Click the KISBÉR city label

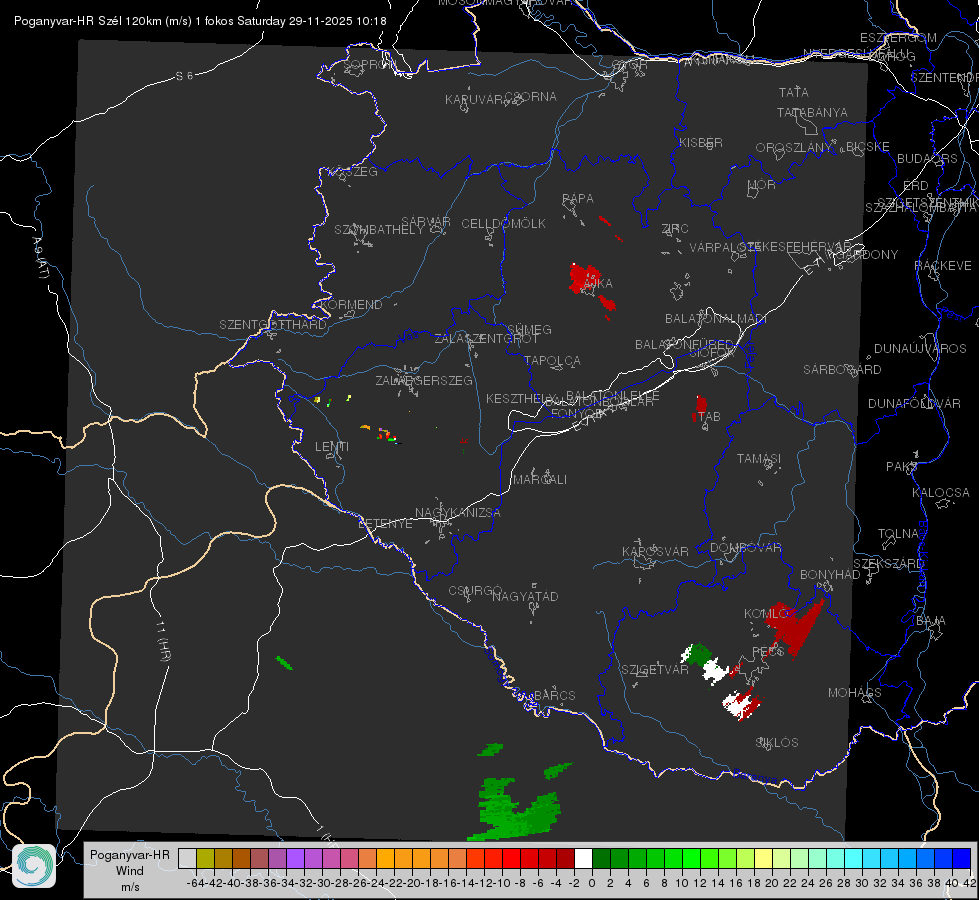[701, 143]
